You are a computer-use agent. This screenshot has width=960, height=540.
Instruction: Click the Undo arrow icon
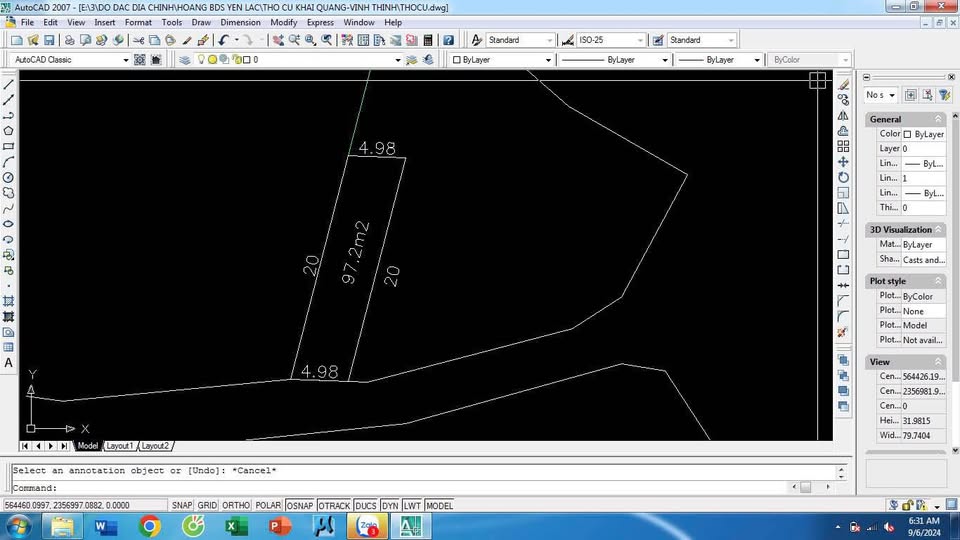[223, 40]
